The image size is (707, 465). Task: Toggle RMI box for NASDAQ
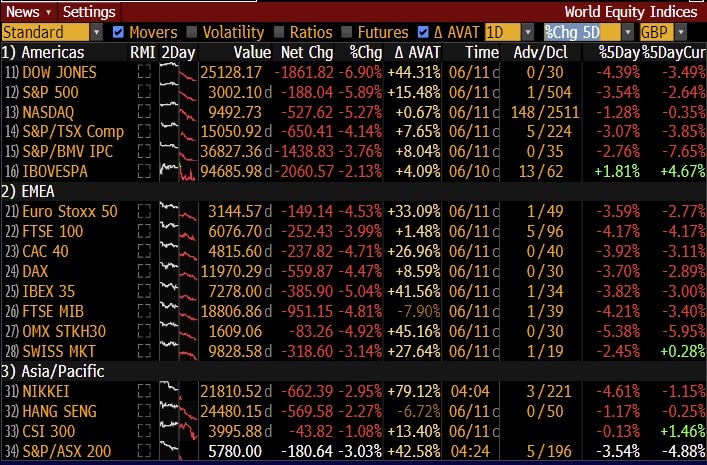[144, 112]
